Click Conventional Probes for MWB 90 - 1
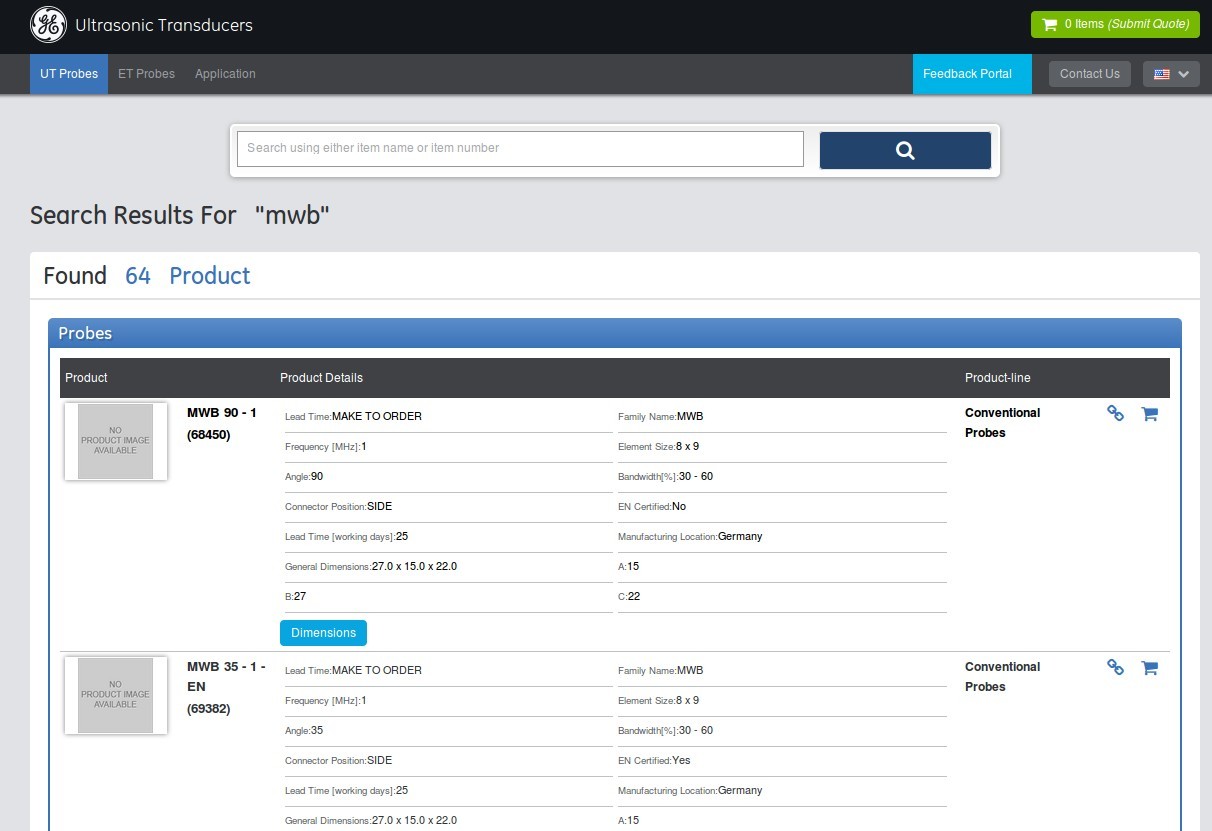 [1002, 423]
